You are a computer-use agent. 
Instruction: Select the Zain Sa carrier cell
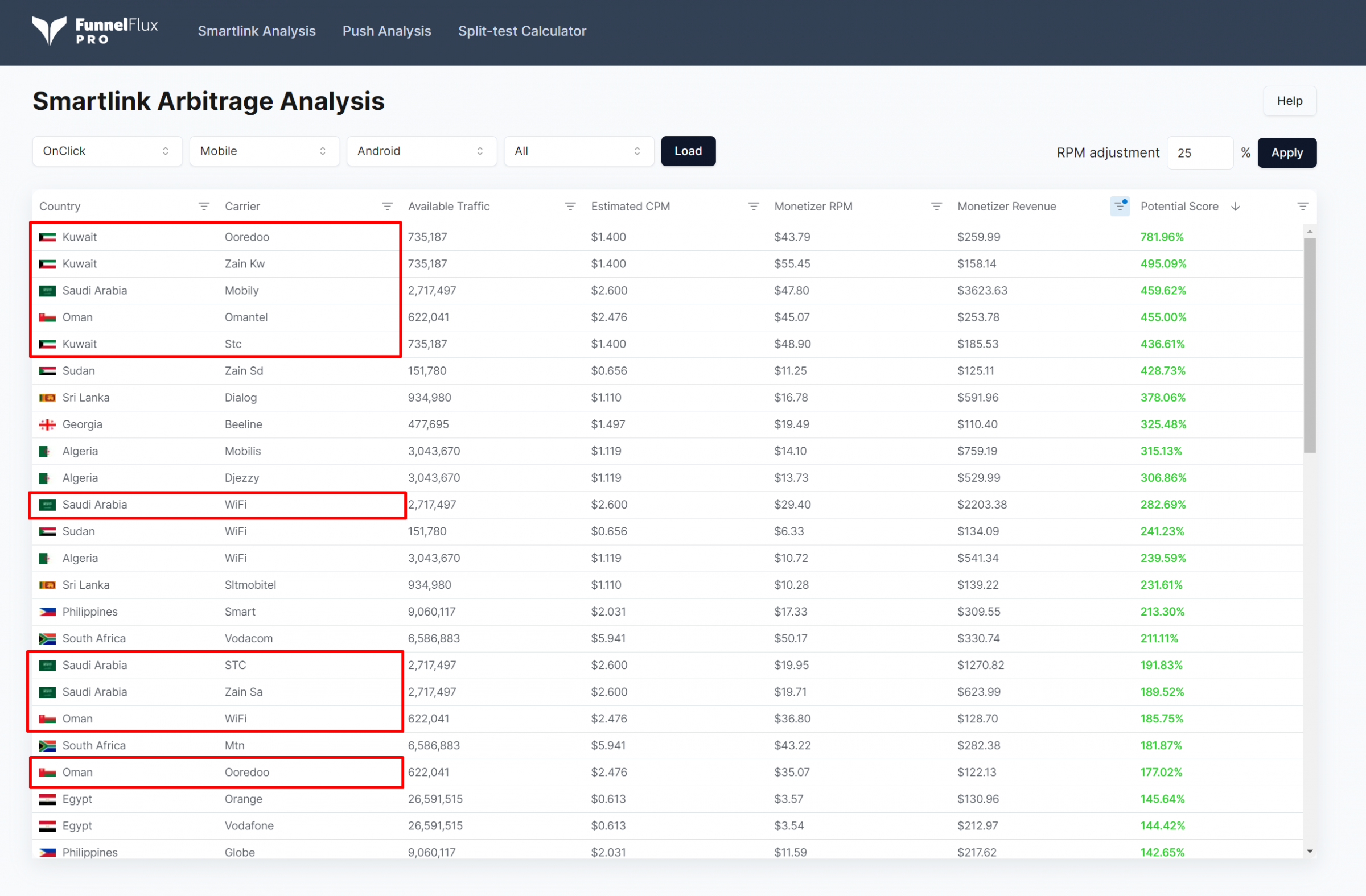pyautogui.click(x=244, y=692)
